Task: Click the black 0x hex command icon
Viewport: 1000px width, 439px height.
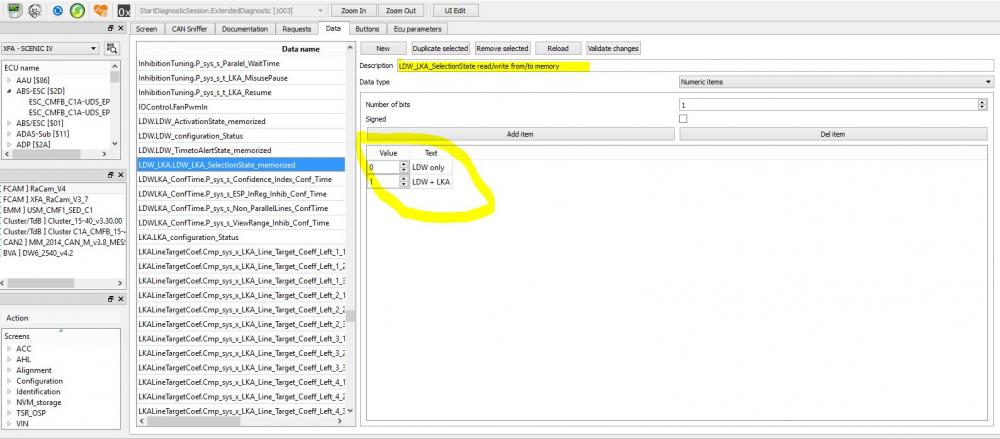Action: coord(124,11)
